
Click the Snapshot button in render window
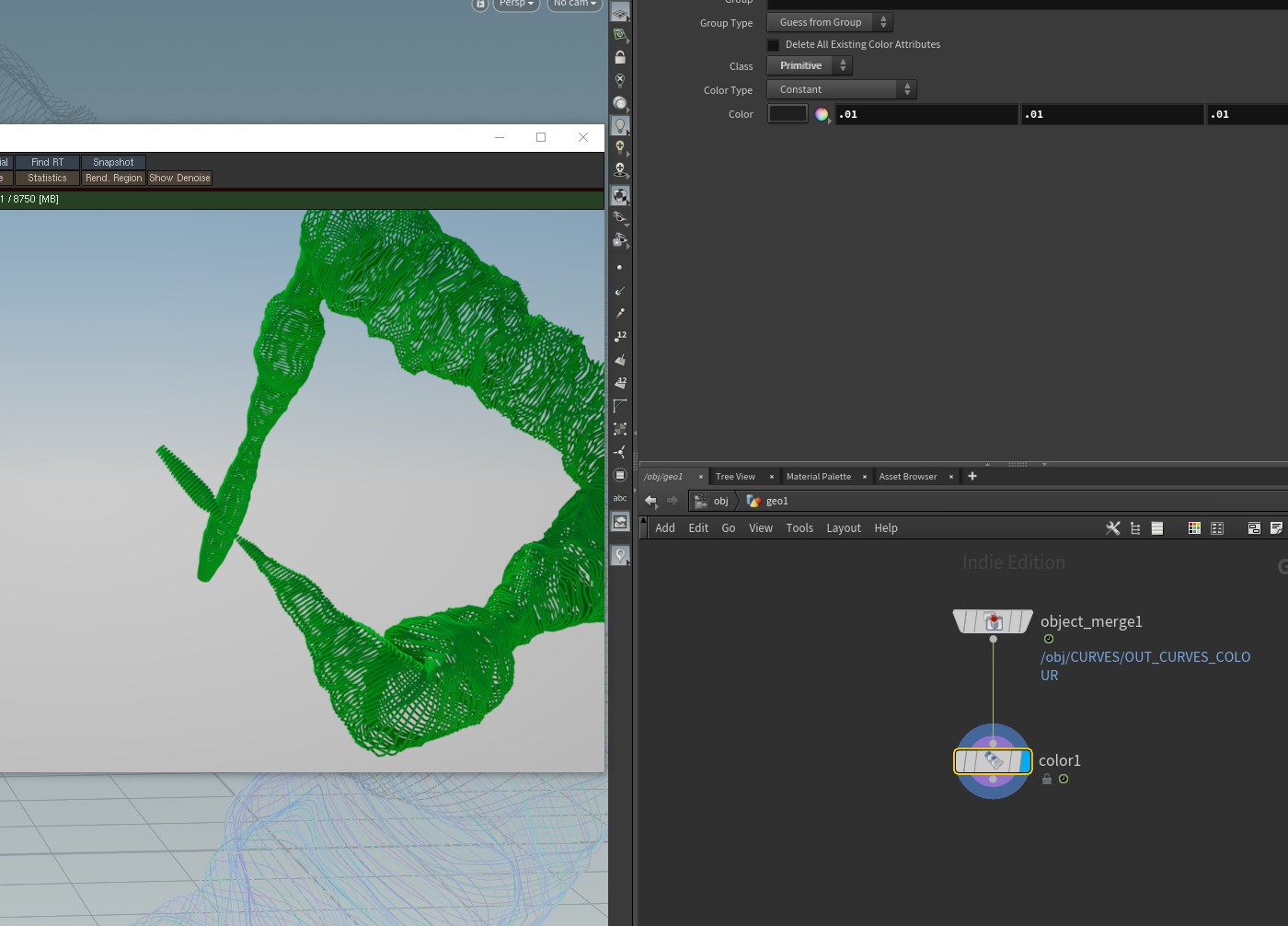click(113, 162)
